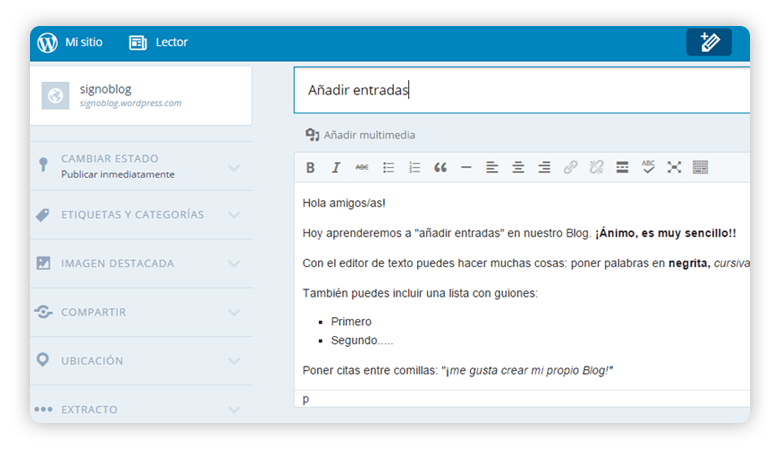Center align the text
This screenshot has width=780, height=450.
(518, 168)
